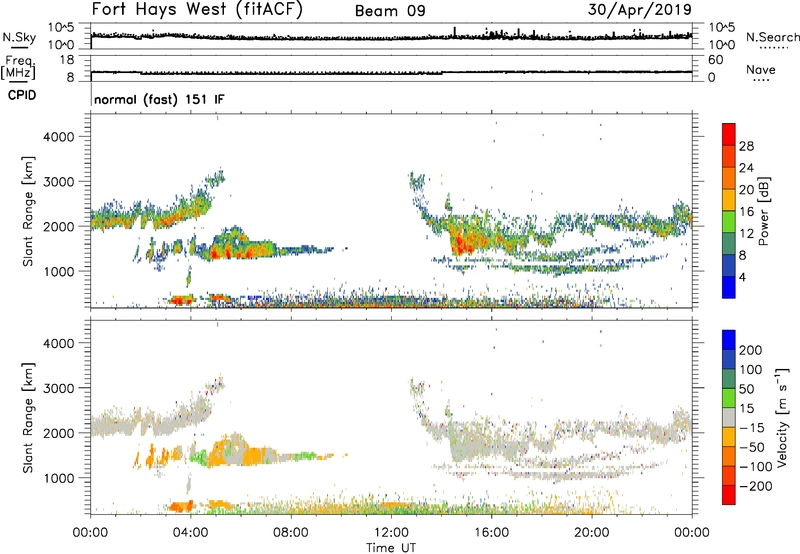Click the light green Power segment between 12 and 16
Screen dimensions: 800x554
pos(729,222)
